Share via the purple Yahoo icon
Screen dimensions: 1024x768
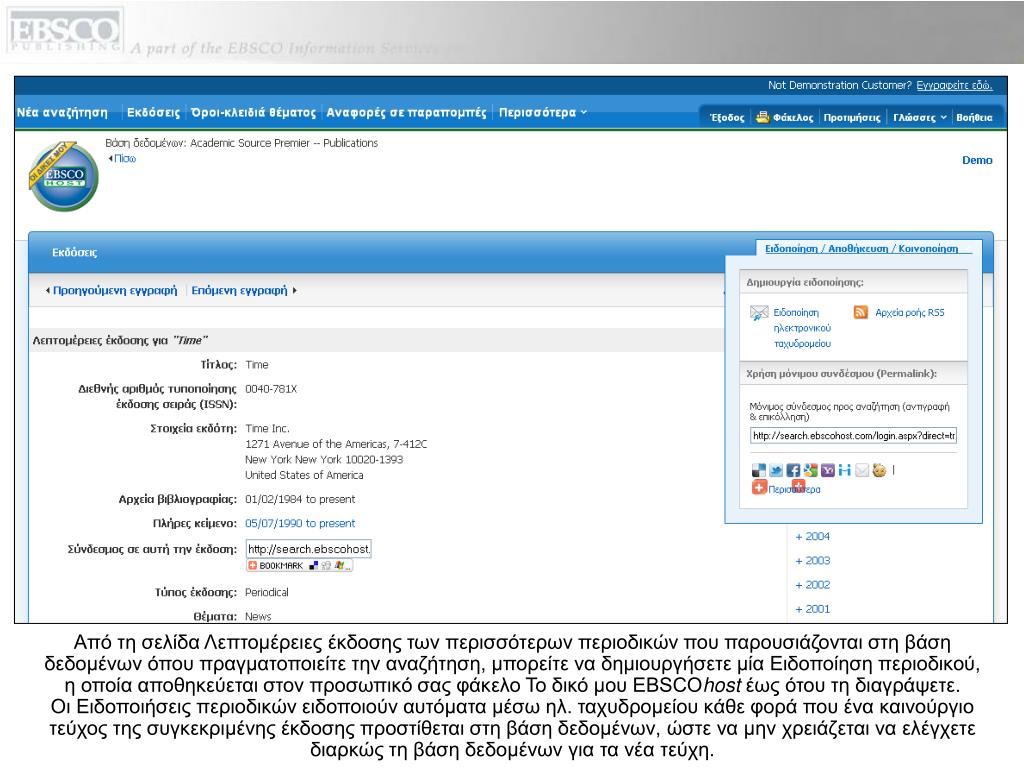[827, 470]
